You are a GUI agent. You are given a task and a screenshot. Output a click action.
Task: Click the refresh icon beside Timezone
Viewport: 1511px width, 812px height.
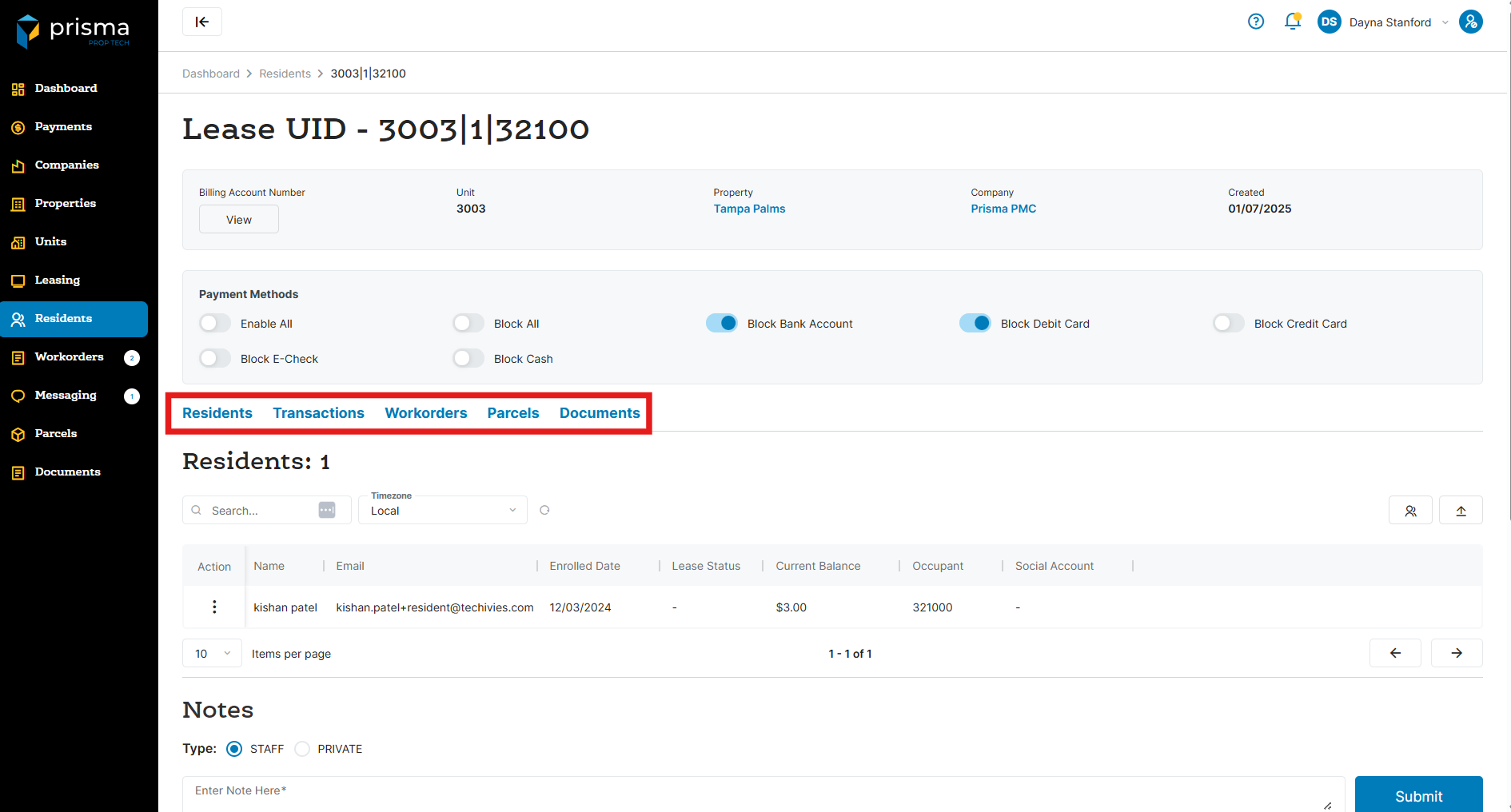click(x=544, y=510)
